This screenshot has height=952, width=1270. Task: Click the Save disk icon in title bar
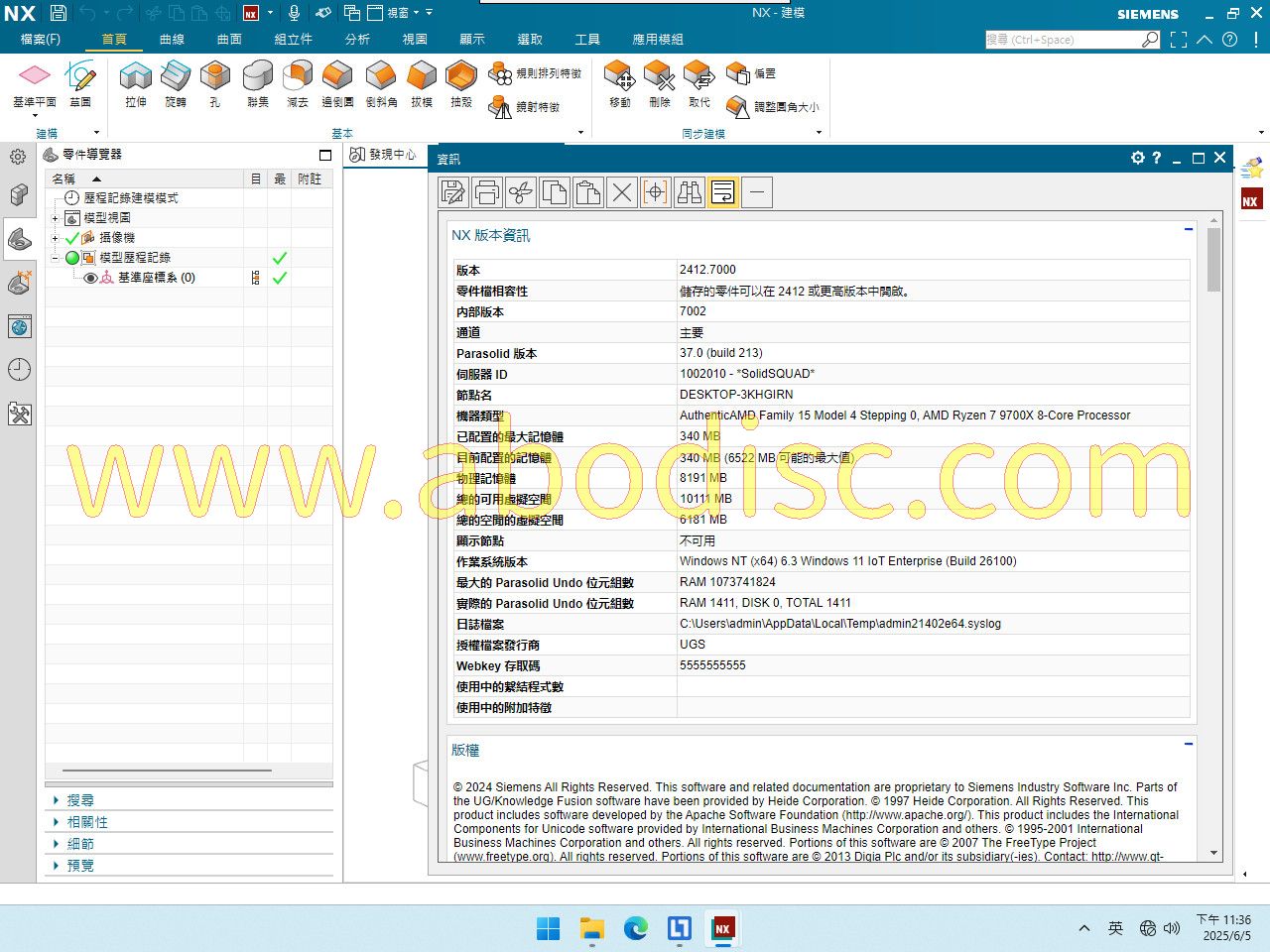point(59,13)
